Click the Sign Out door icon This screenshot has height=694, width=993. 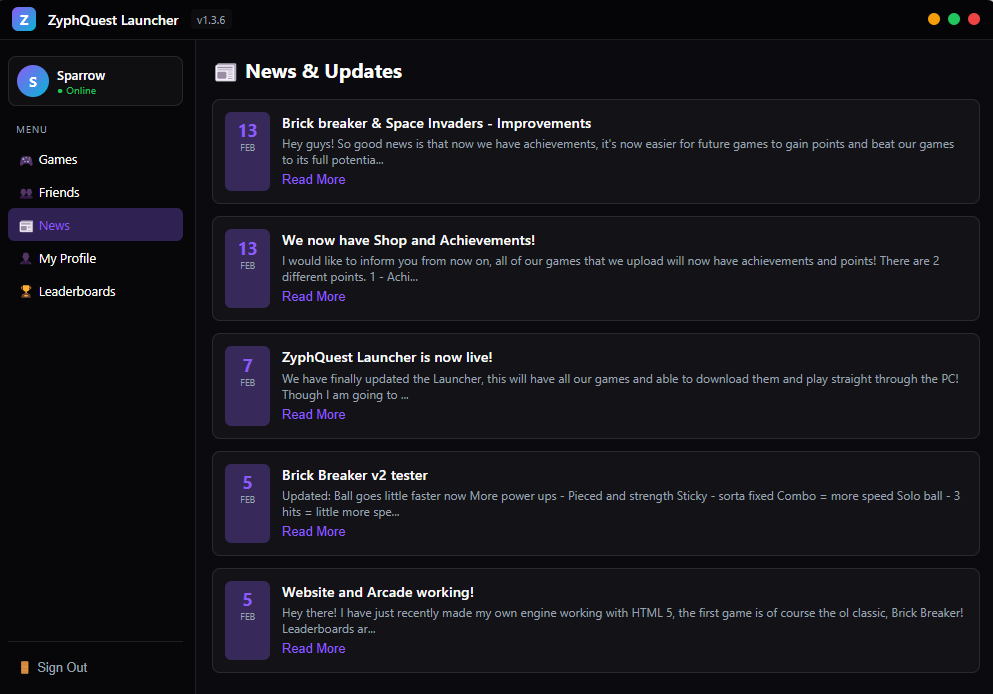point(25,667)
